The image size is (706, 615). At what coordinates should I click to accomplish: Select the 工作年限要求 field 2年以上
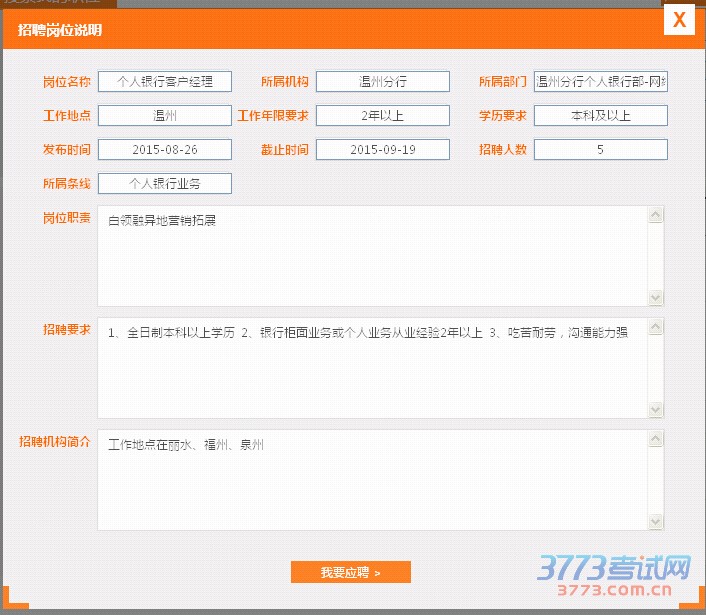(383, 116)
